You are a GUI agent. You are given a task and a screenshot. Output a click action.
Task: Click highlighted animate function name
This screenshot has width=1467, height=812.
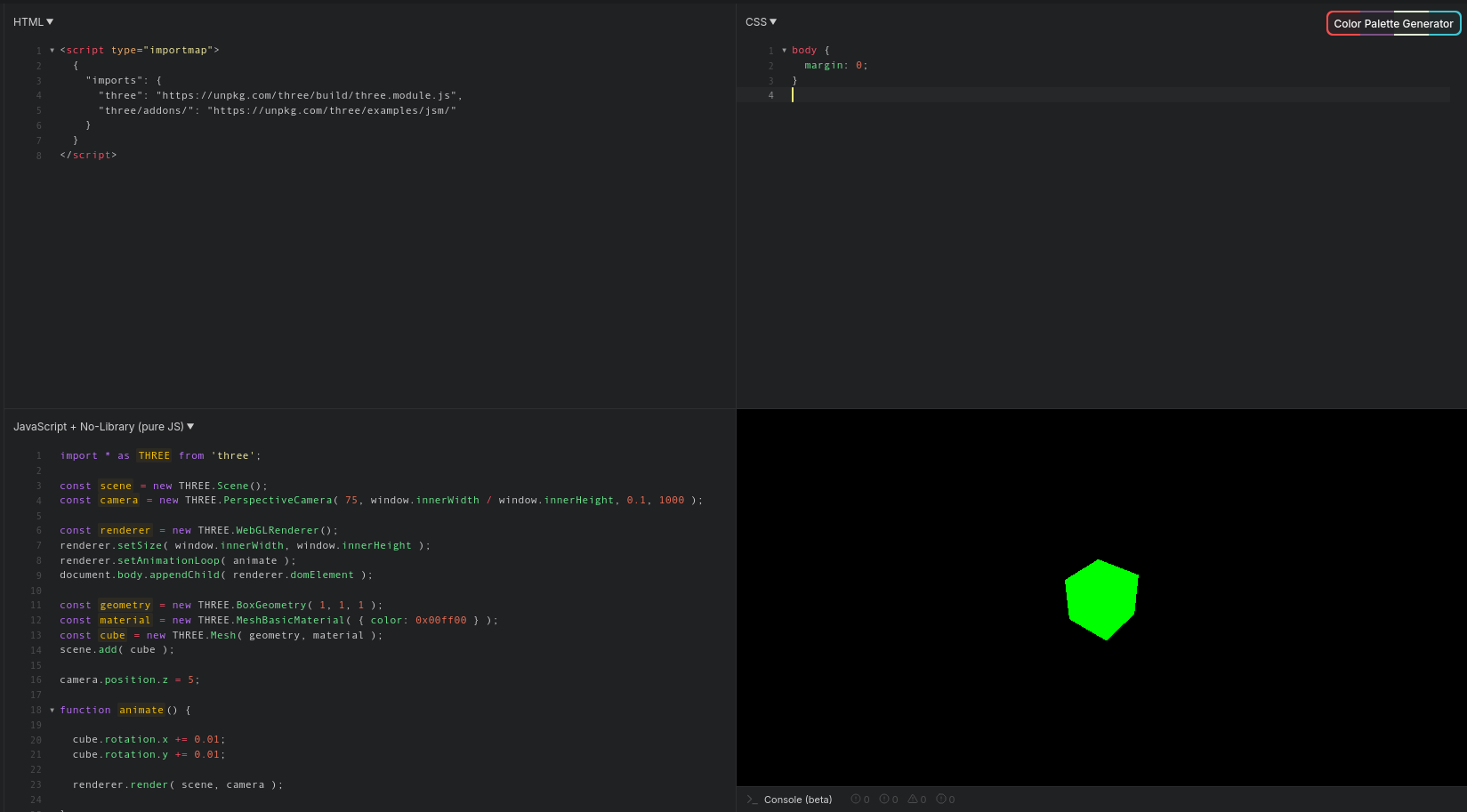pos(141,710)
